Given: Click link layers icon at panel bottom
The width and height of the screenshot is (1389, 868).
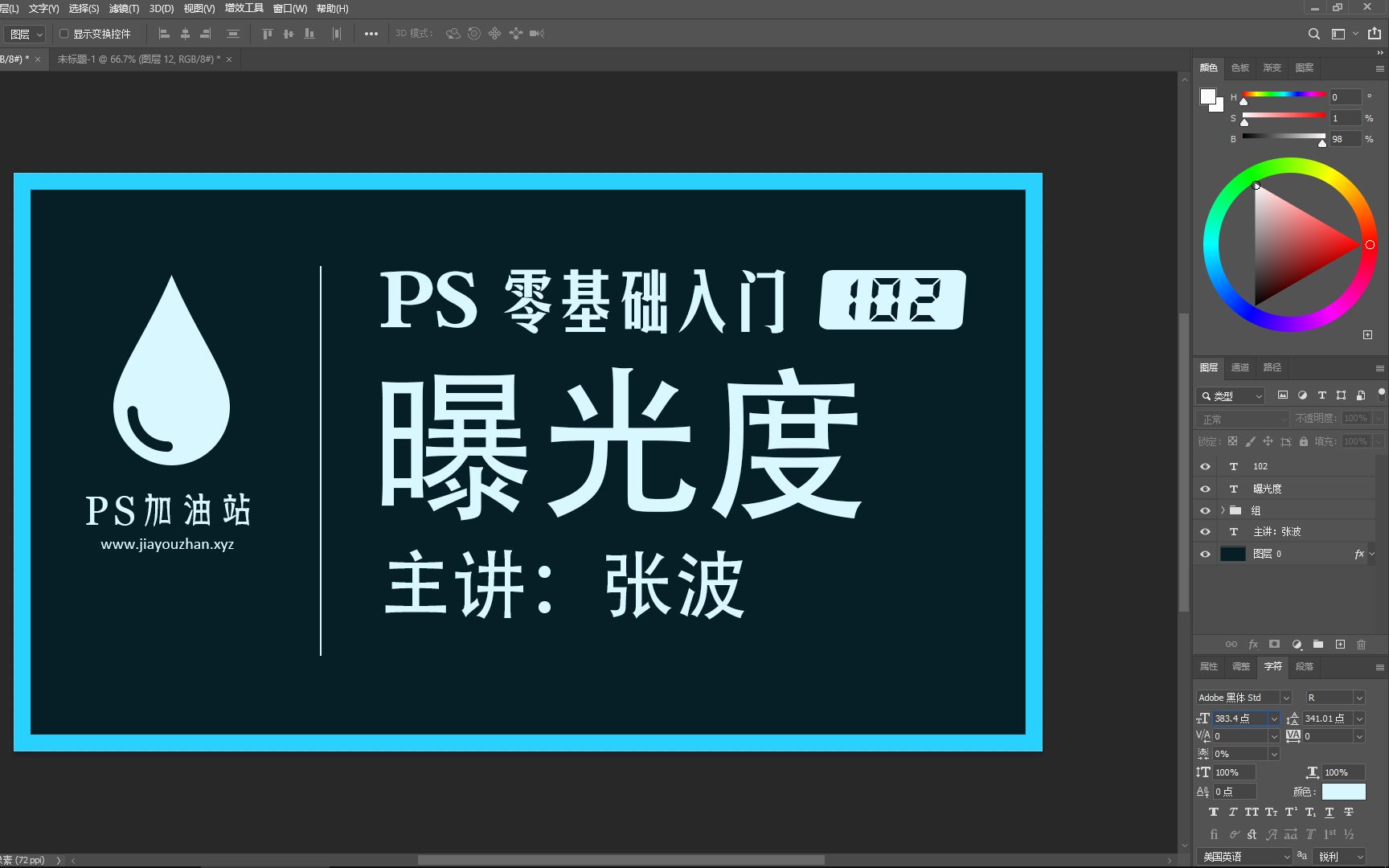Looking at the screenshot, I should point(1231,645).
